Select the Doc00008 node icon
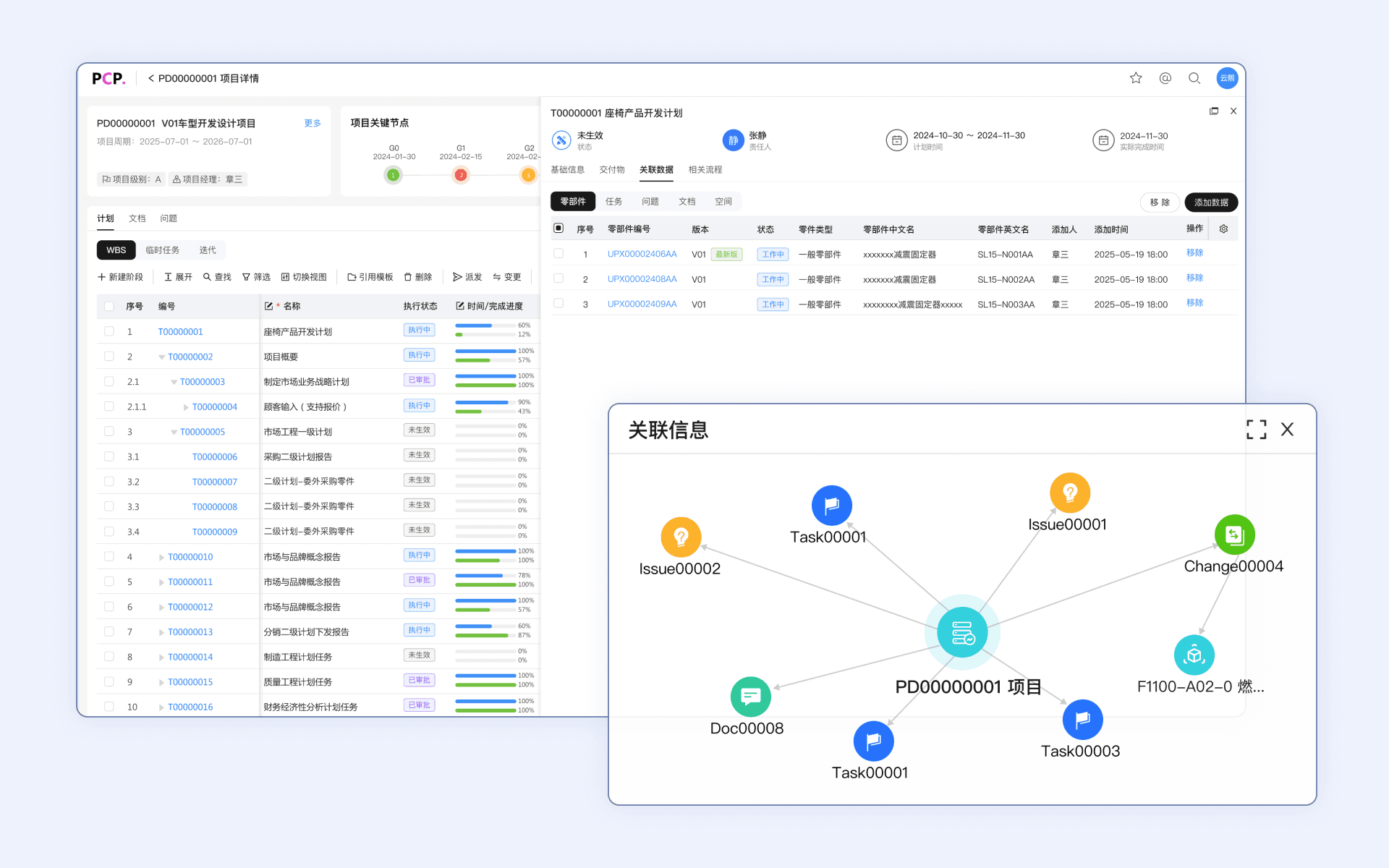Image resolution: width=1389 pixels, height=868 pixels. click(750, 697)
